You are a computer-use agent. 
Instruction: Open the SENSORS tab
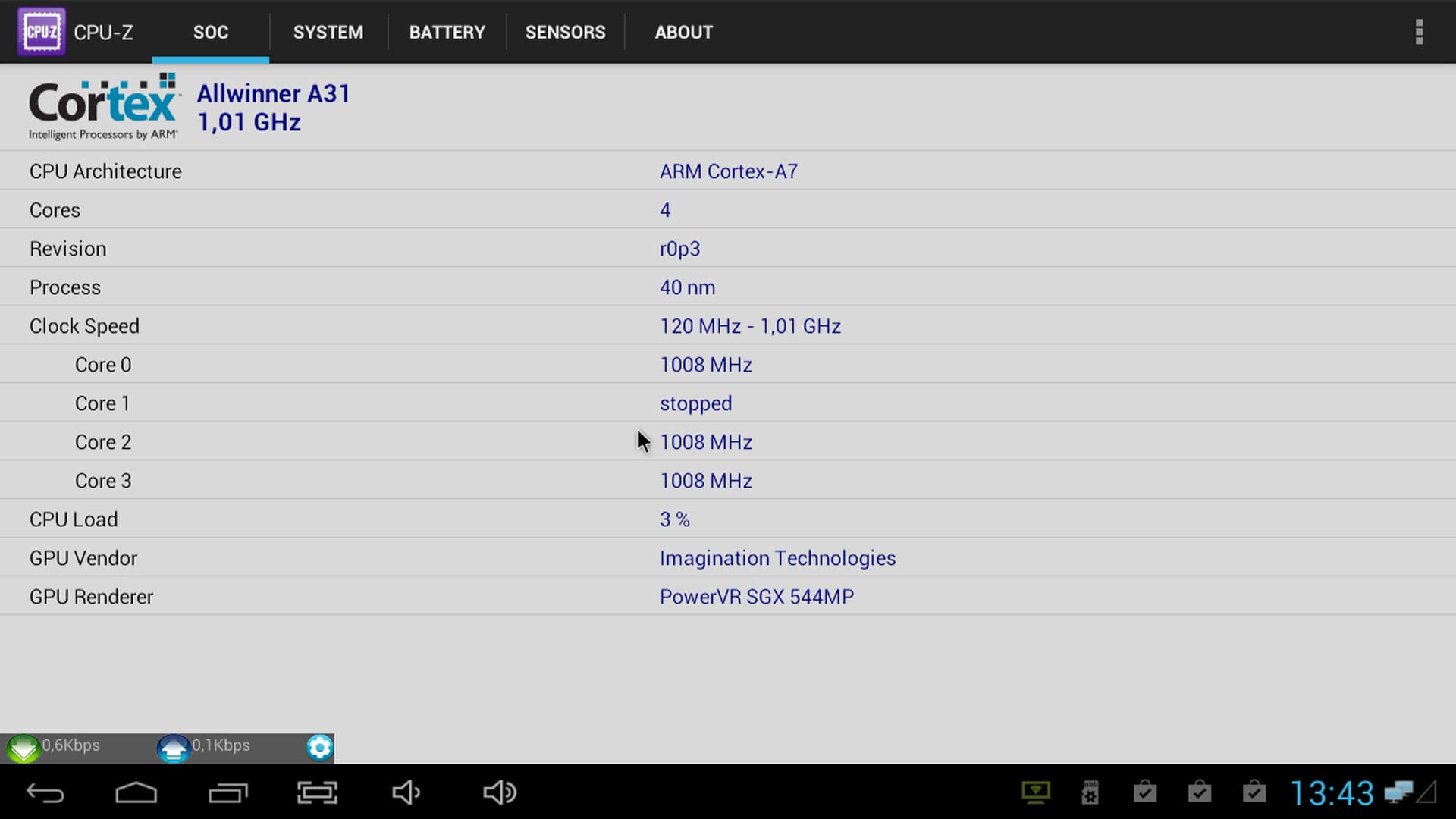[x=565, y=32]
